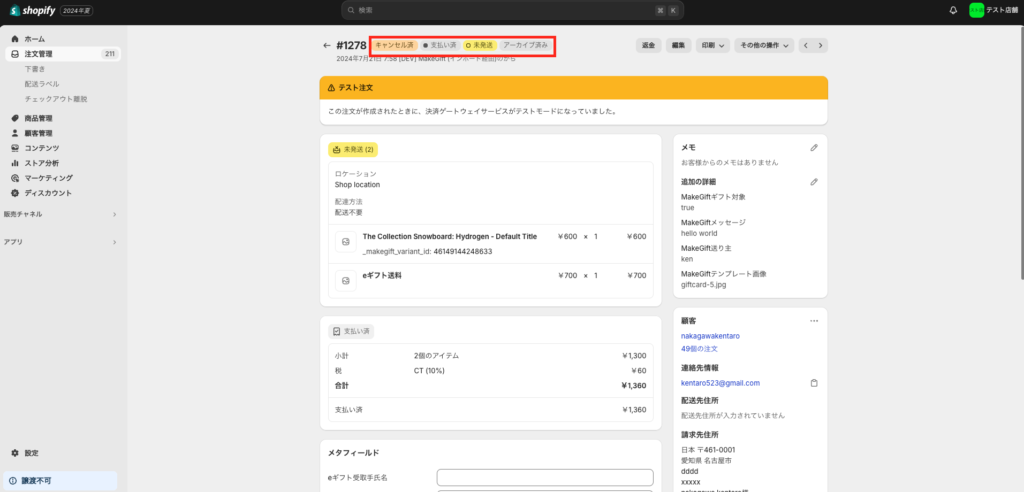The height and width of the screenshot is (492, 1024).
Task: Click the ストア分析 bar chart icon
Action: tap(15, 163)
